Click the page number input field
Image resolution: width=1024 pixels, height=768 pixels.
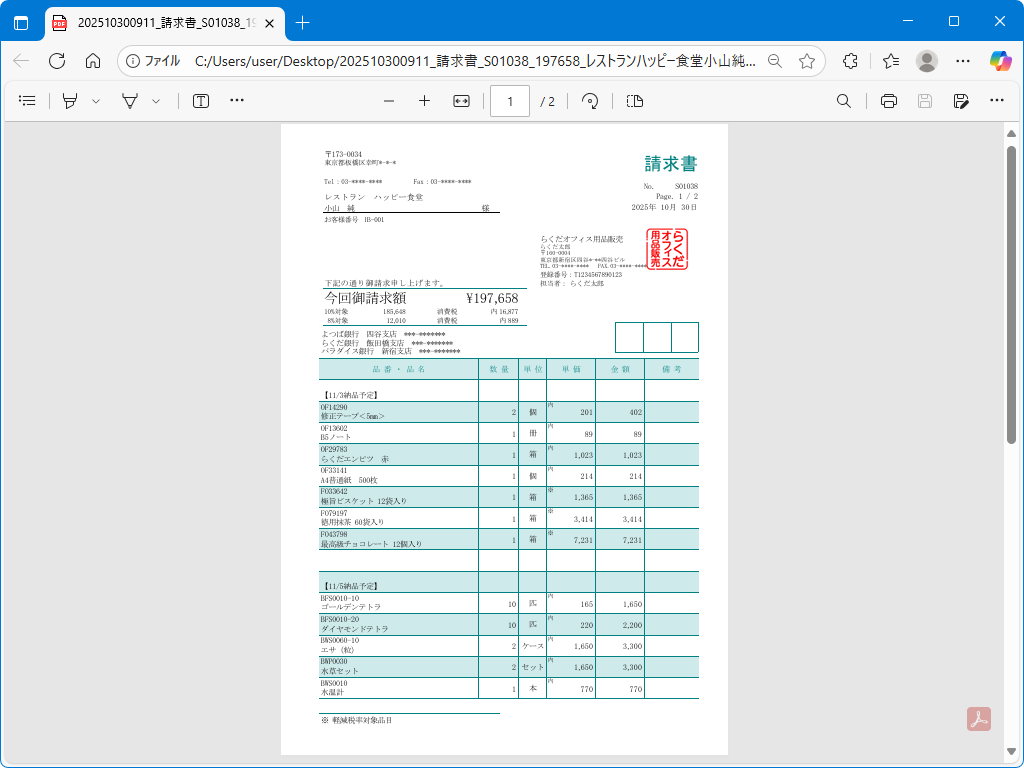pos(510,101)
